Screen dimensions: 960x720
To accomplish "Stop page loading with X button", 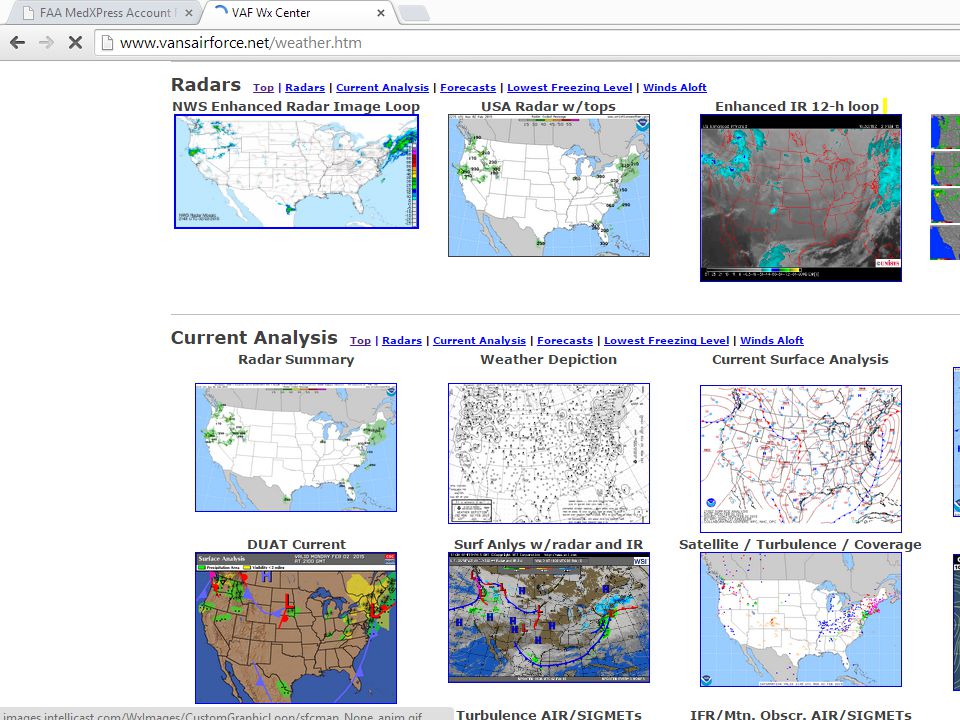I will [75, 42].
